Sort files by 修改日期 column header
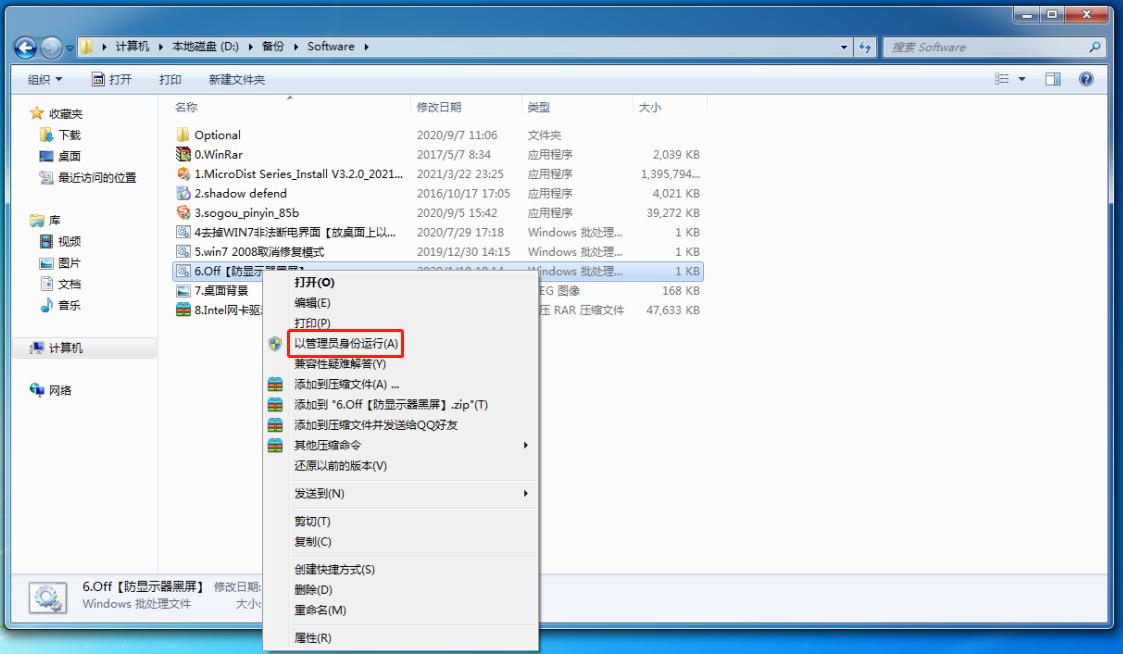This screenshot has height=654, width=1123. 439,107
